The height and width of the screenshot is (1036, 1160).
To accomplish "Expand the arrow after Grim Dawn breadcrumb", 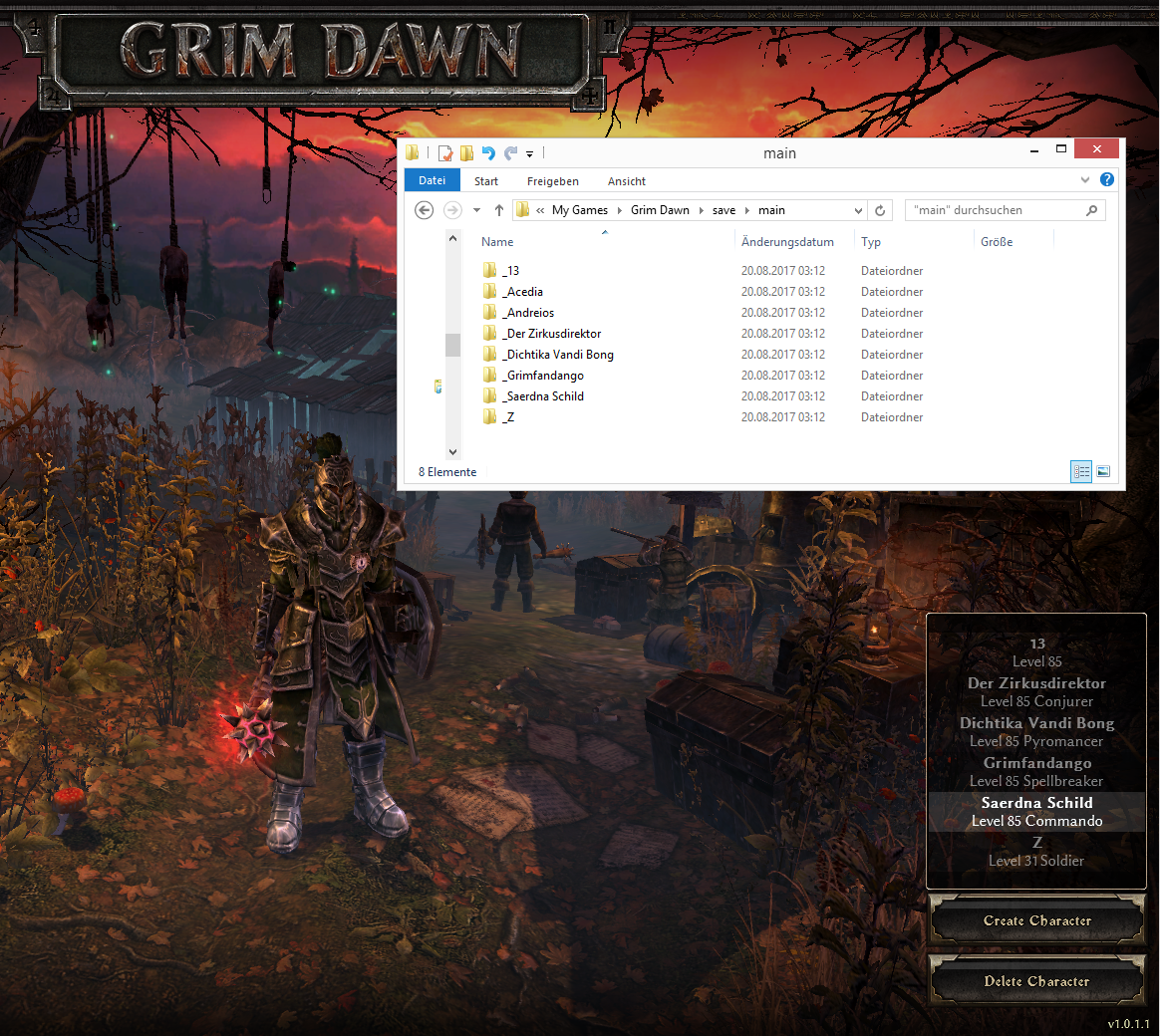I will [701, 210].
